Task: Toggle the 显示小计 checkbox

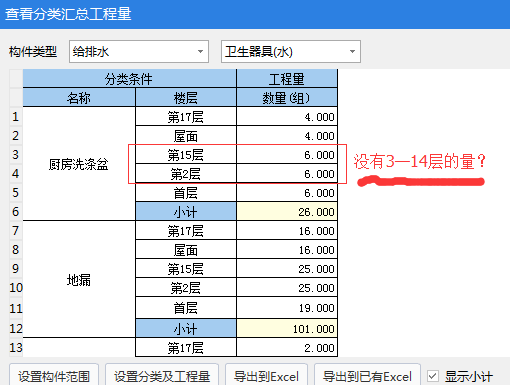Action: tap(433, 376)
